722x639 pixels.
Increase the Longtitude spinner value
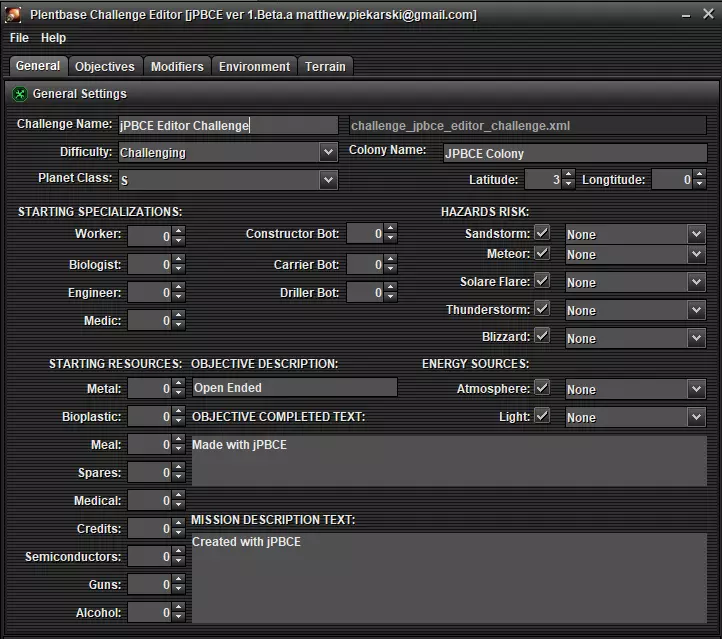tap(700, 175)
